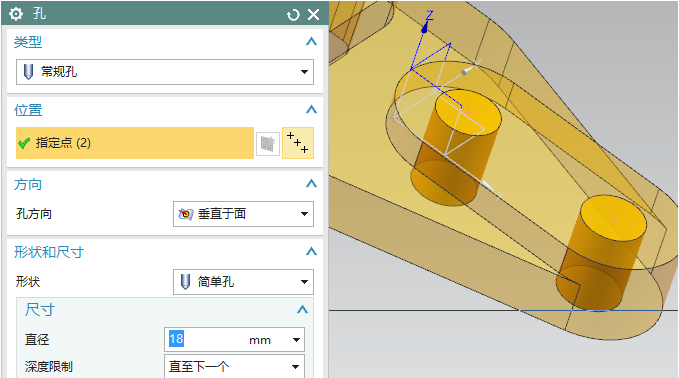Open the 直至下一个 depth limit dropdown
Image resolution: width=679 pixels, height=378 pixels.
[234, 367]
